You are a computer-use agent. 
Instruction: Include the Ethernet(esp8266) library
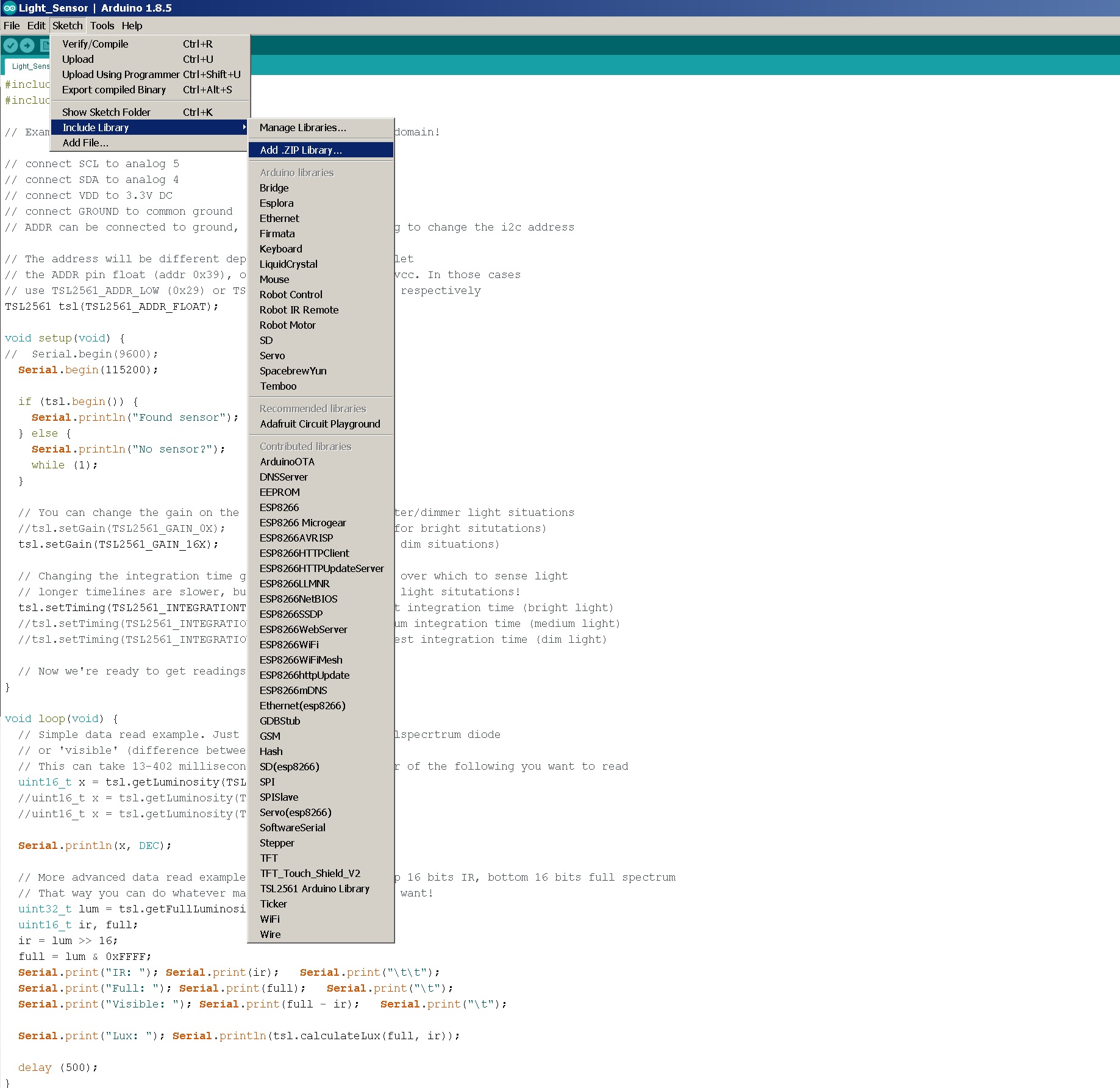[321, 706]
